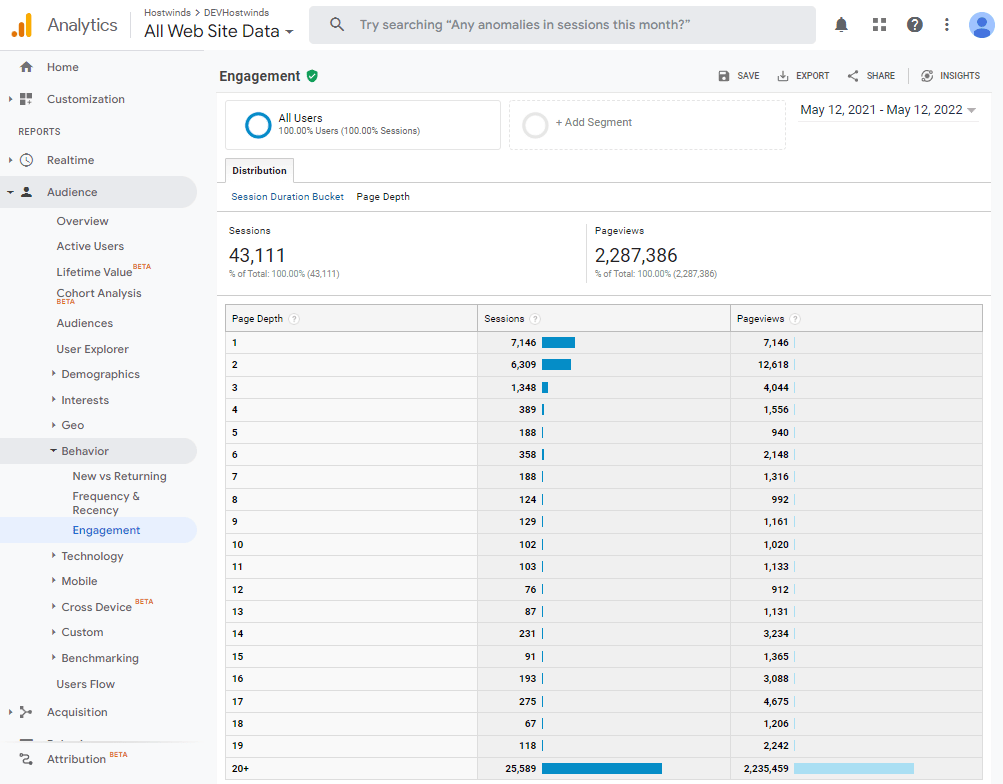1003x784 pixels.
Task: Expand the Acquisition section arrow
Action: 10,712
